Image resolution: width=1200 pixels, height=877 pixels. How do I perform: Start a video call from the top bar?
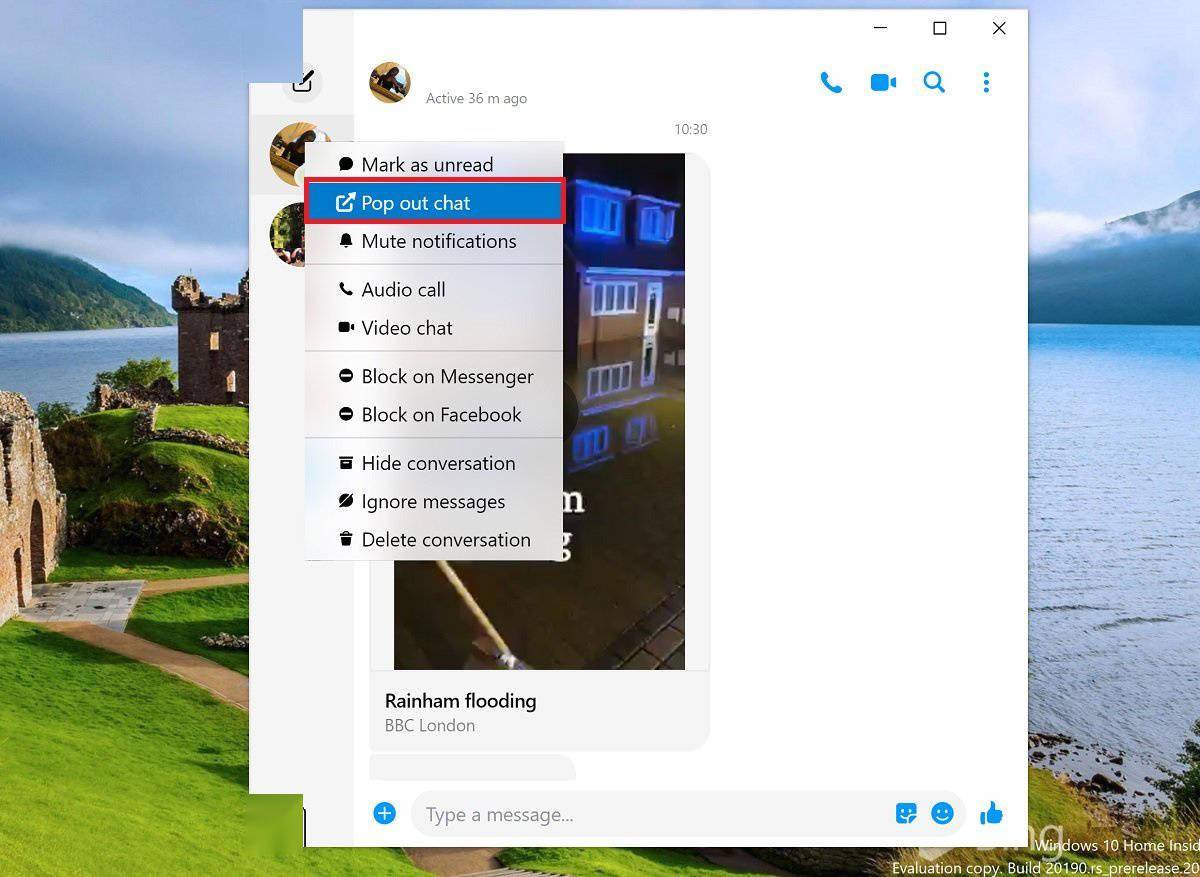point(883,82)
